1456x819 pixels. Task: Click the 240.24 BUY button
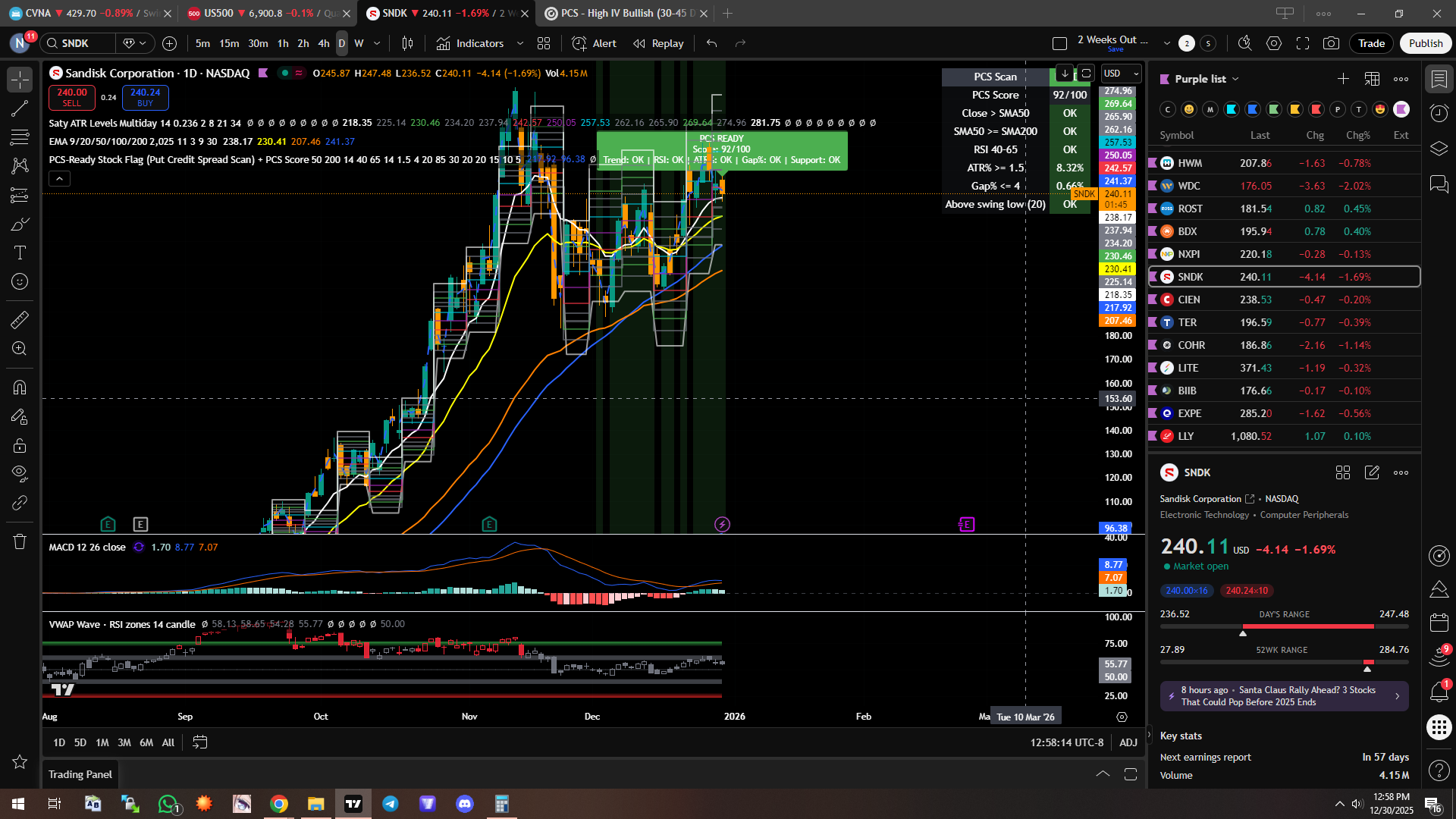point(145,97)
